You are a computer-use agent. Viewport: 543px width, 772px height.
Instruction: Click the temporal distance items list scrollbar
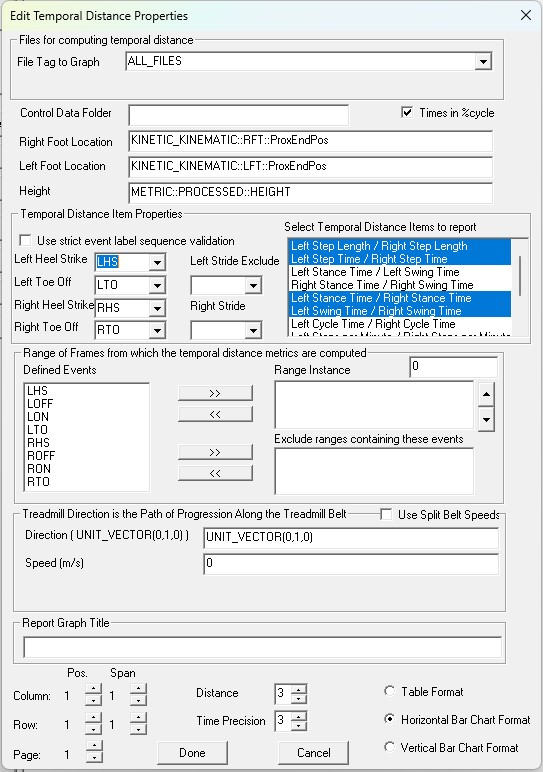pos(520,276)
